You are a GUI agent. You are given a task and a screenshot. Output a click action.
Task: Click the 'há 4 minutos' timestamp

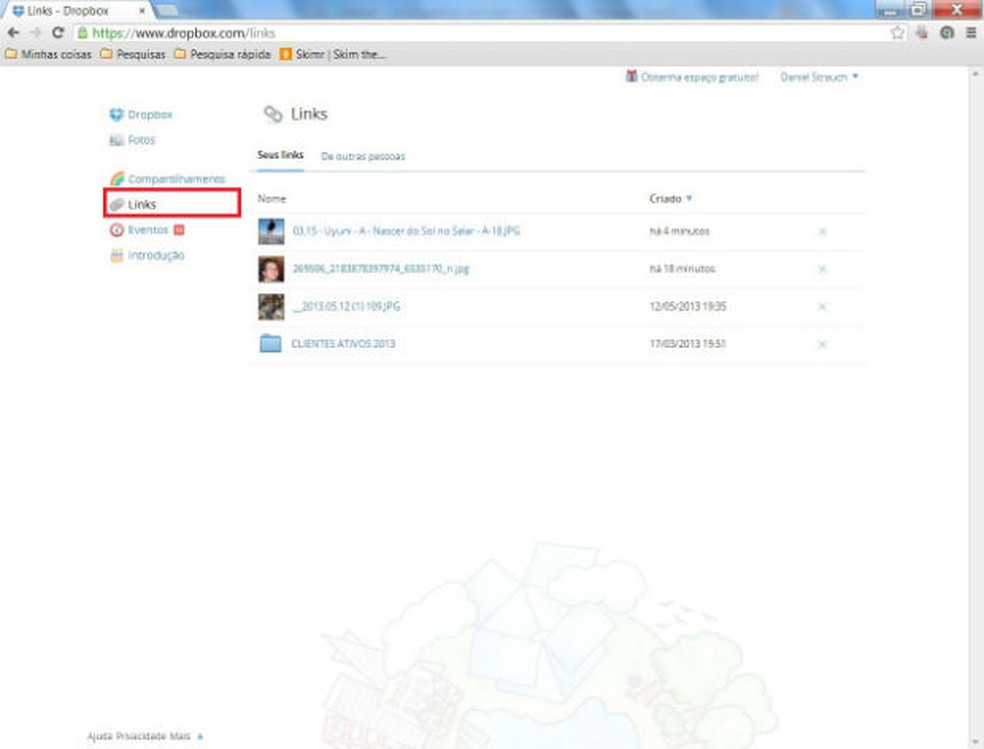click(x=679, y=231)
